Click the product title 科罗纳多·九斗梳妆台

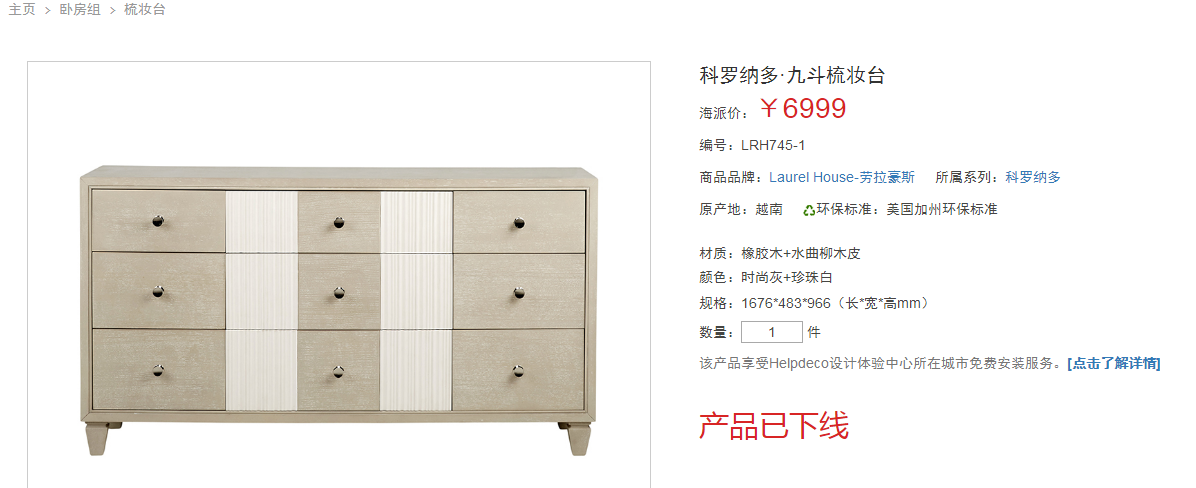[793, 75]
